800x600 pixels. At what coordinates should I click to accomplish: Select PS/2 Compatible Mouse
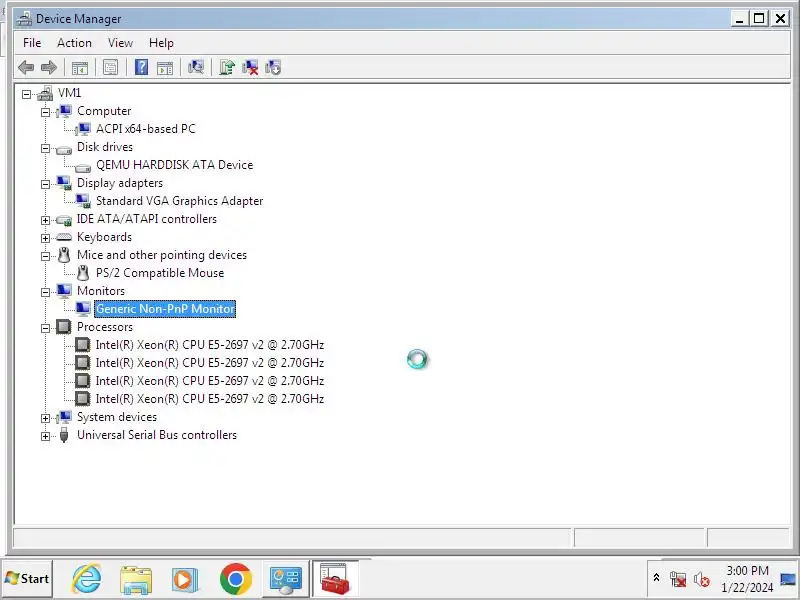[160, 273]
